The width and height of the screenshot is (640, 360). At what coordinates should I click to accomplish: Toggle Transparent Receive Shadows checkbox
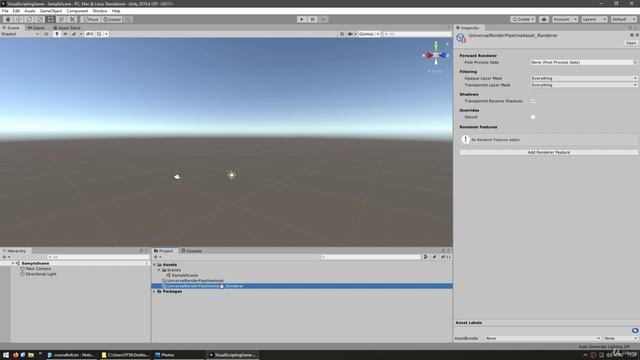[x=533, y=101]
